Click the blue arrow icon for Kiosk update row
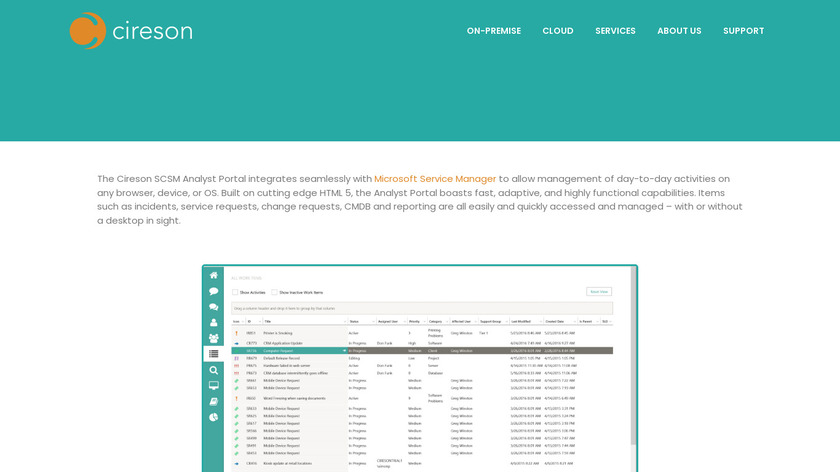The width and height of the screenshot is (840, 472). click(x=236, y=464)
